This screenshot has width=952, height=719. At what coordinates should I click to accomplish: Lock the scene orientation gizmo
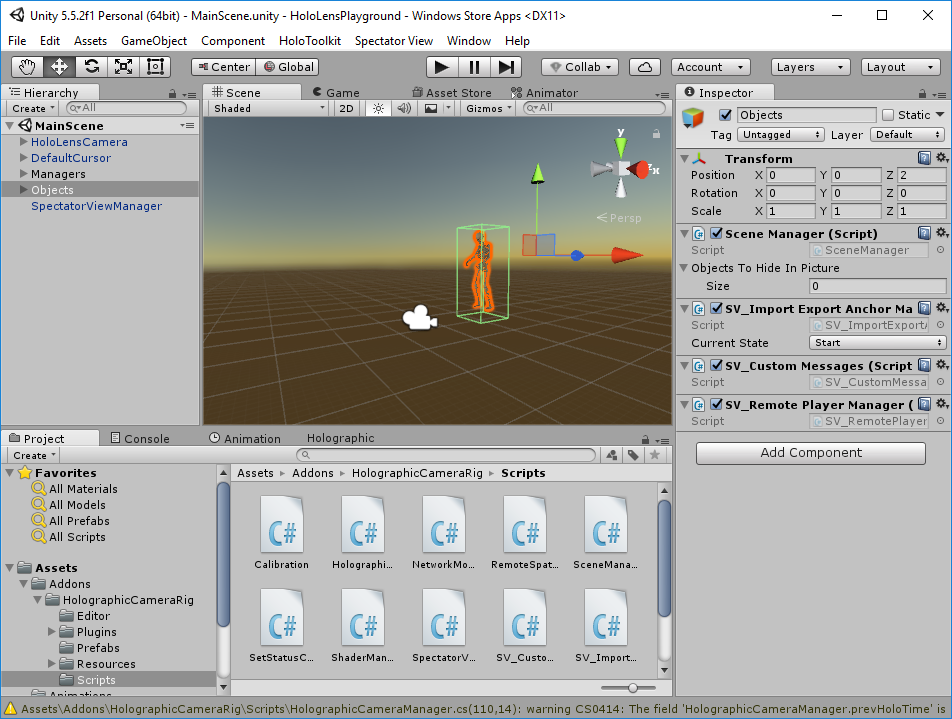[x=656, y=134]
